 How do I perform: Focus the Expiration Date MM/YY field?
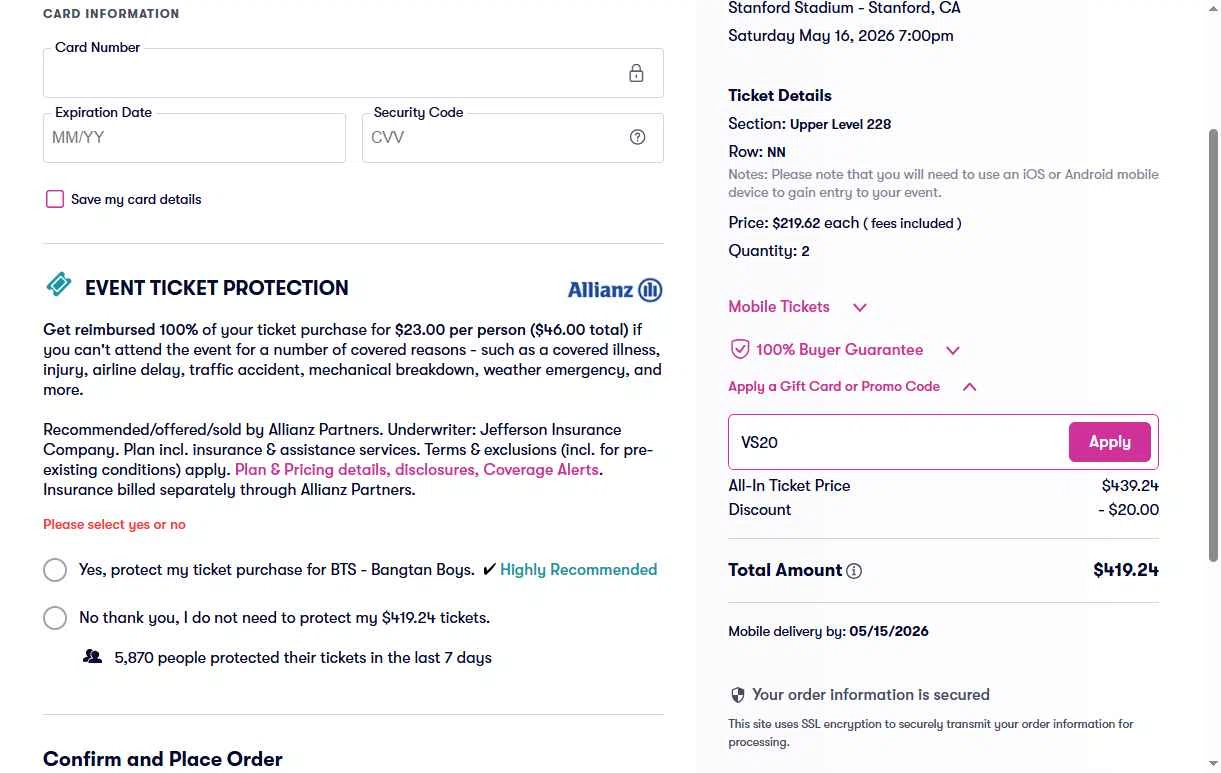(194, 138)
